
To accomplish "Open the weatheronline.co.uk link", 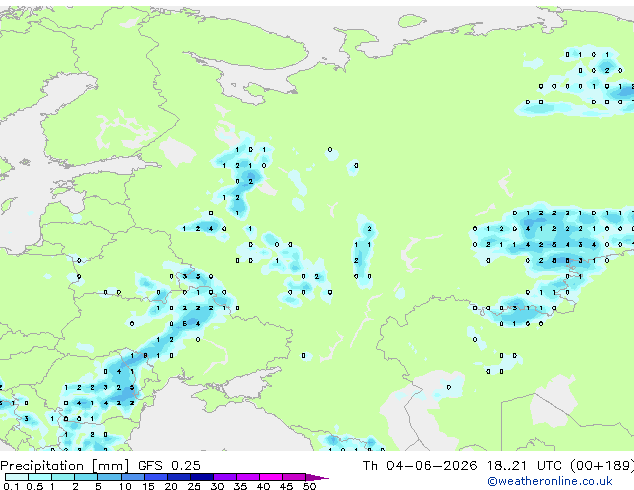I will point(550,481).
